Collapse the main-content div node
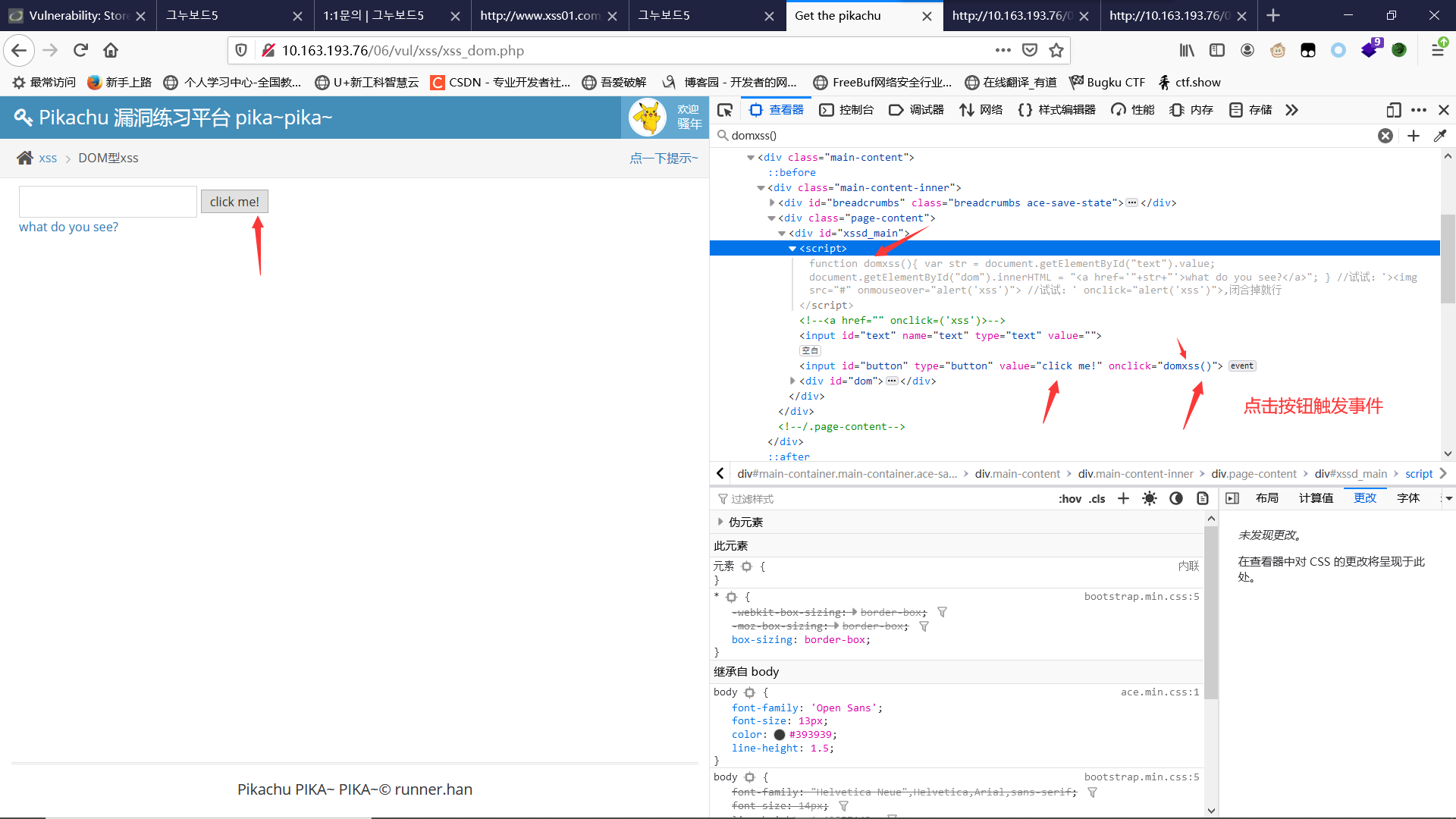This screenshot has width=1456, height=819. point(751,158)
